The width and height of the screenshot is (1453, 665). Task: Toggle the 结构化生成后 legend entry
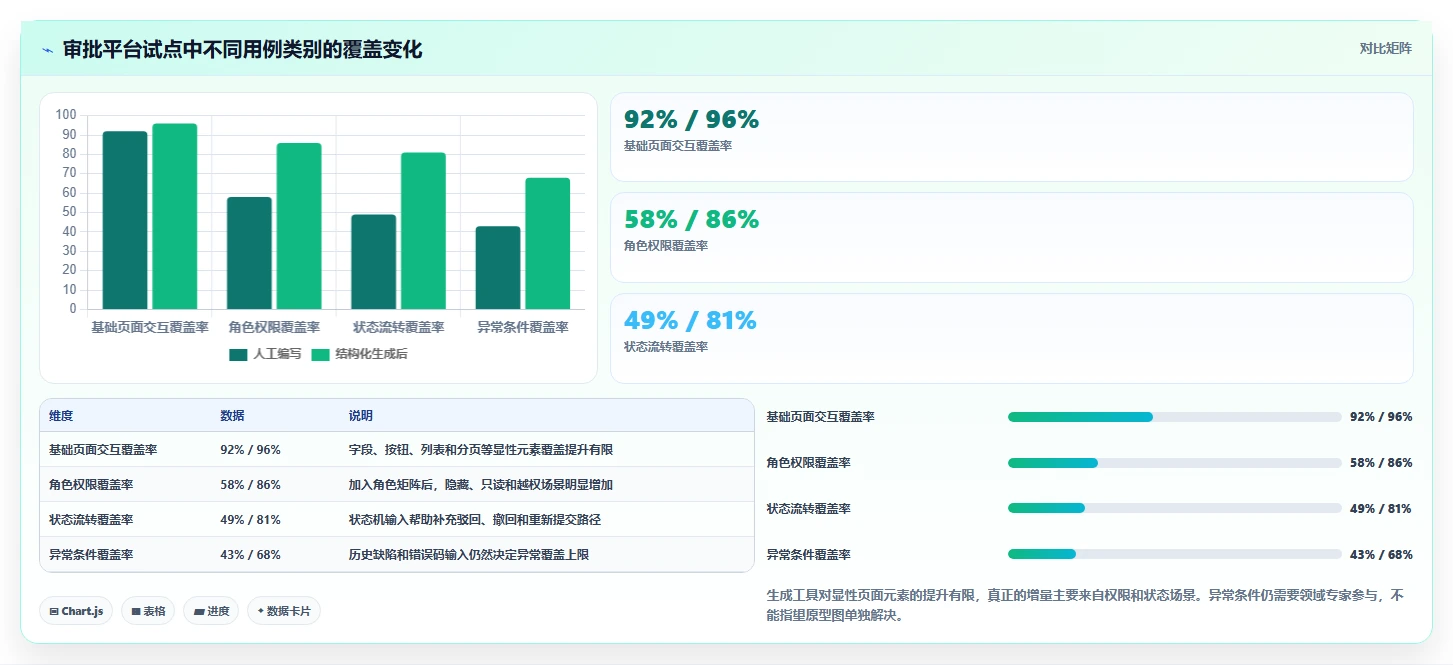tap(359, 354)
